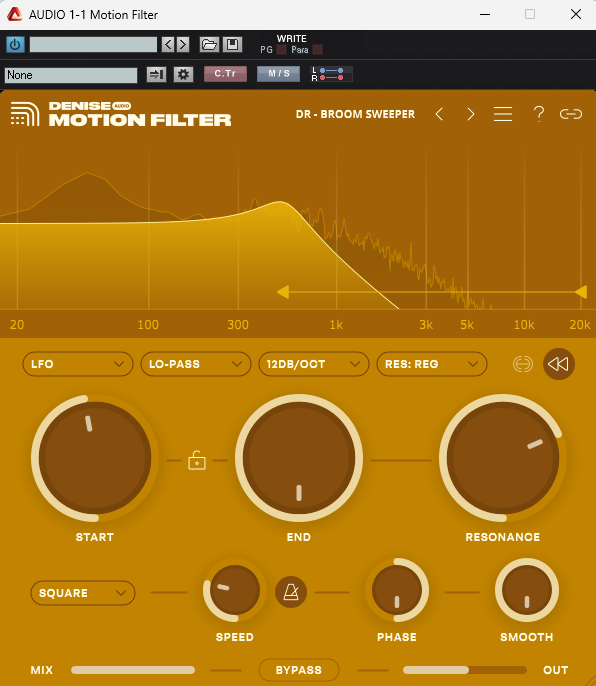
Task: Go to next host preset arrow
Action: coord(183,45)
